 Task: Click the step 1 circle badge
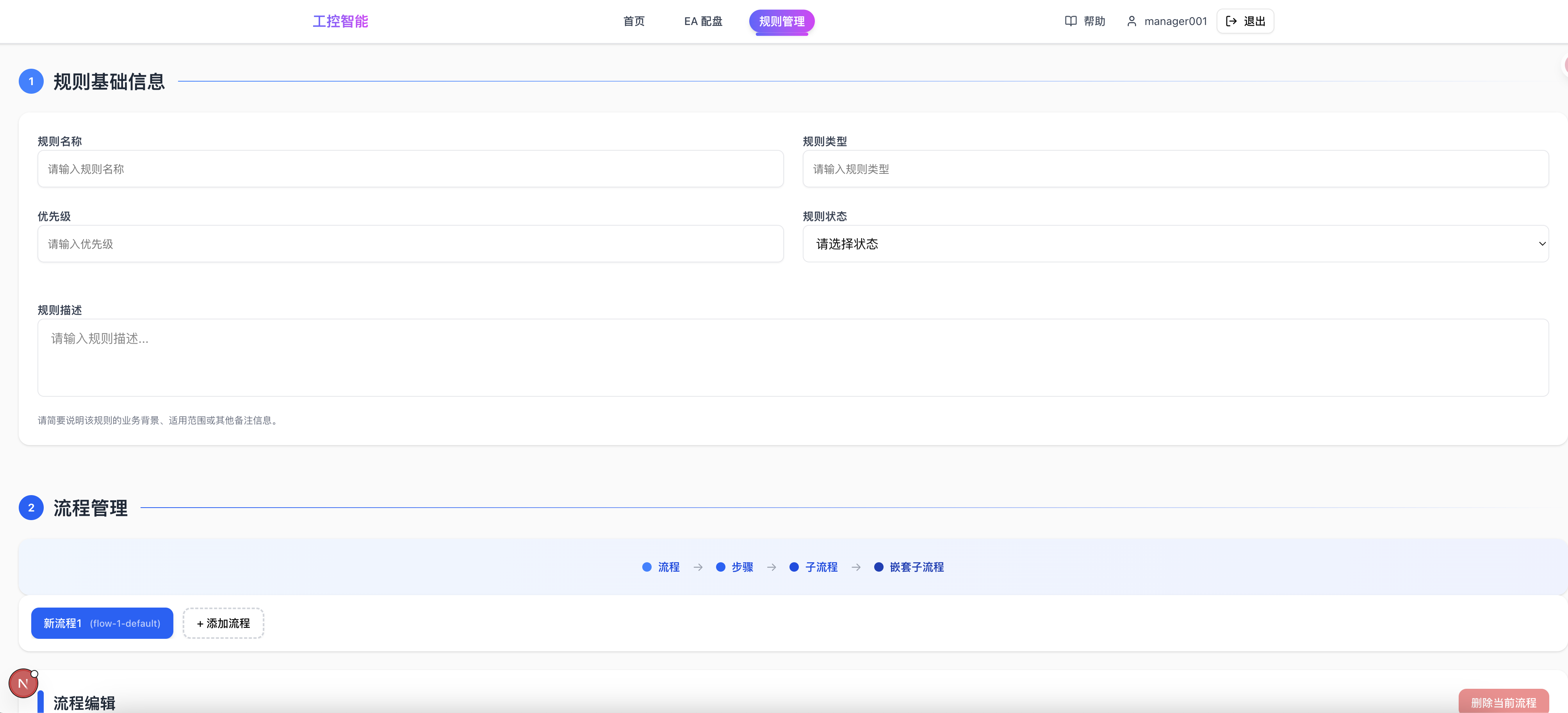click(x=31, y=82)
